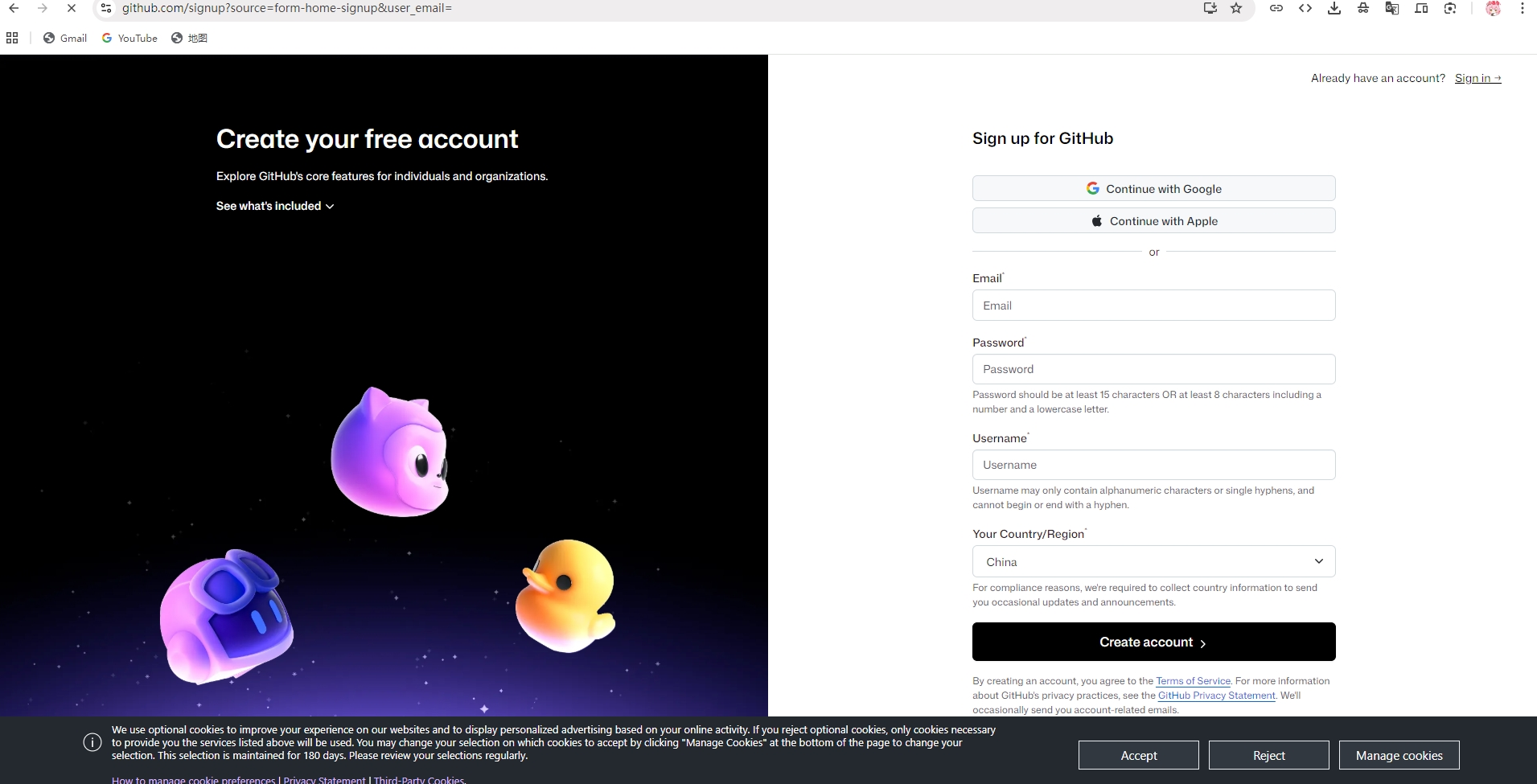The width and height of the screenshot is (1537, 784).
Task: Click the compliance reasons hint text
Action: (x=1145, y=595)
